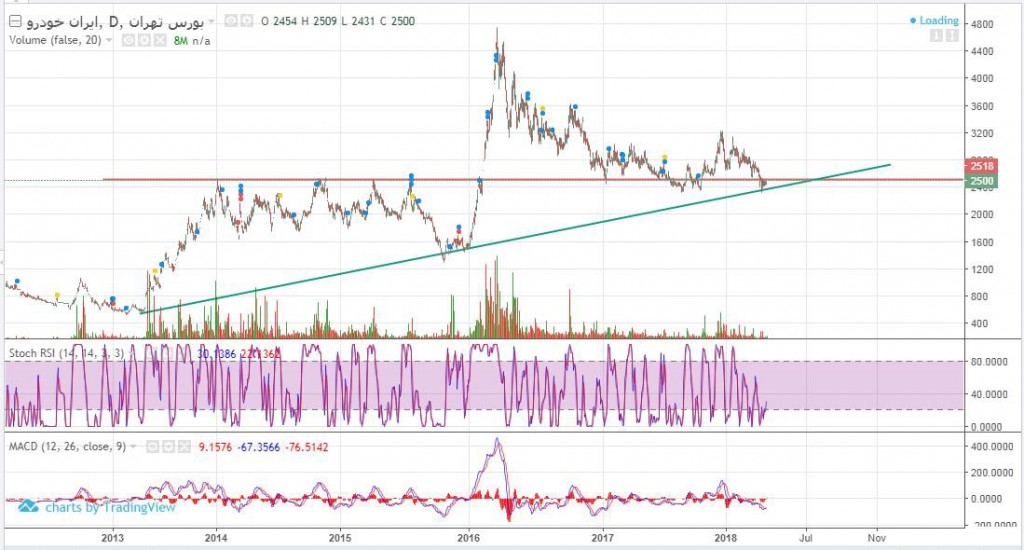Click the Loading status indicator

935,21
